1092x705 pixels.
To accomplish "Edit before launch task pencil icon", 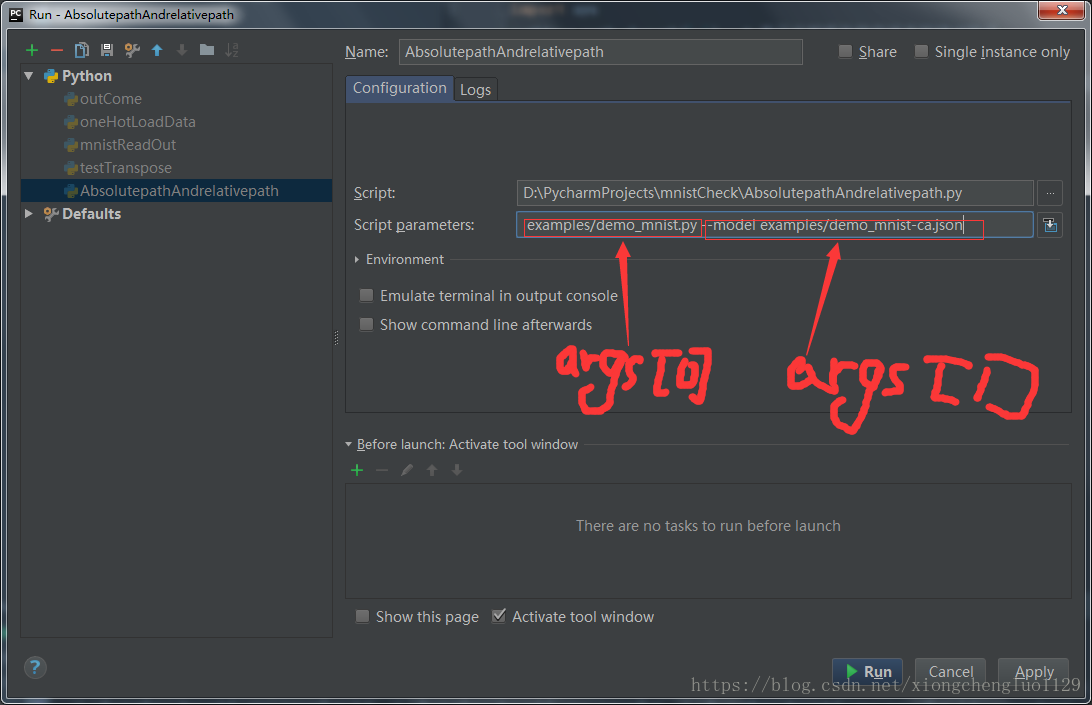I will pyautogui.click(x=407, y=470).
